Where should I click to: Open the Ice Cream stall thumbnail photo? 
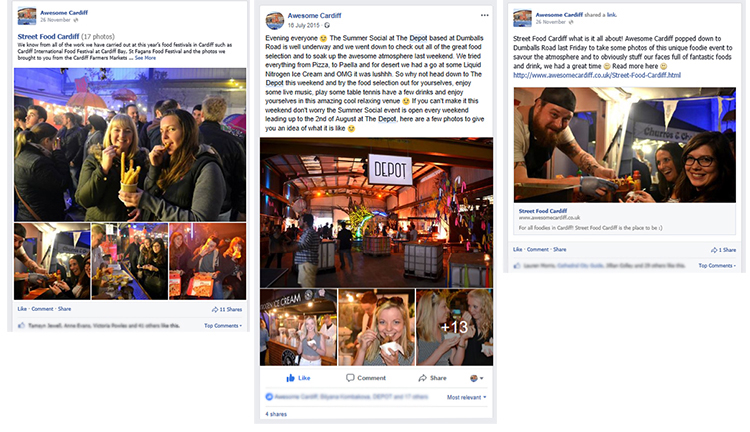point(298,327)
